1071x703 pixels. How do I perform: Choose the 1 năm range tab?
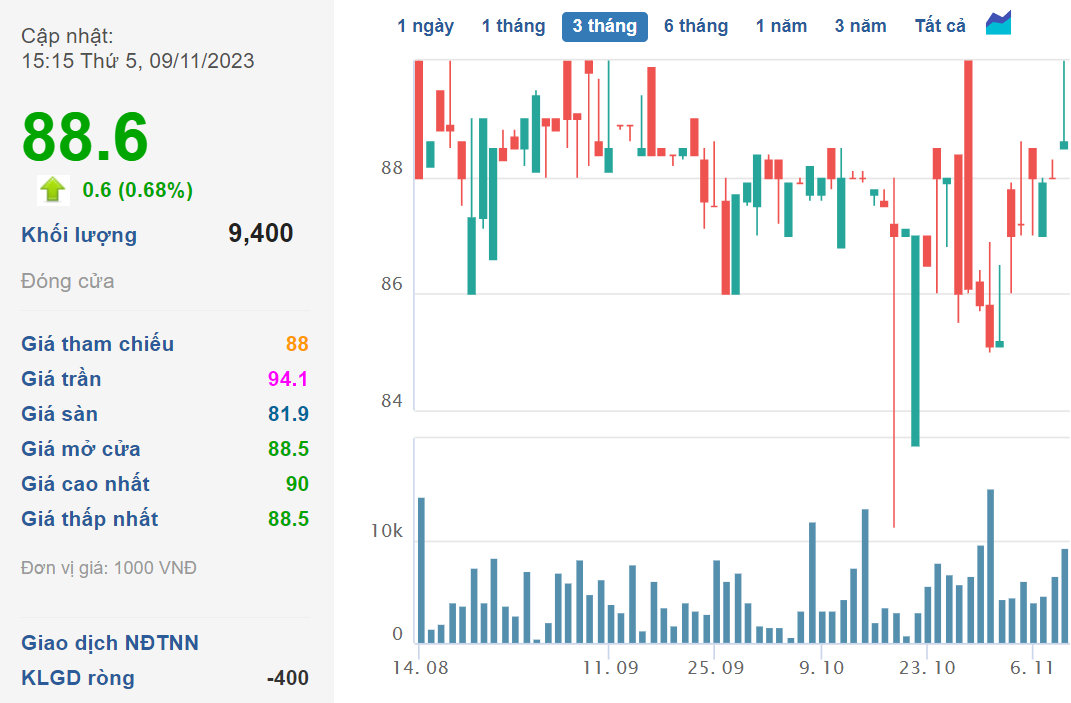coord(781,26)
